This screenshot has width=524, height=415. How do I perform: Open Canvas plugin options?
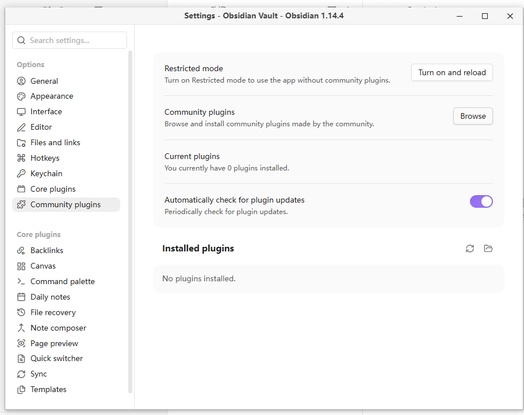click(67, 266)
